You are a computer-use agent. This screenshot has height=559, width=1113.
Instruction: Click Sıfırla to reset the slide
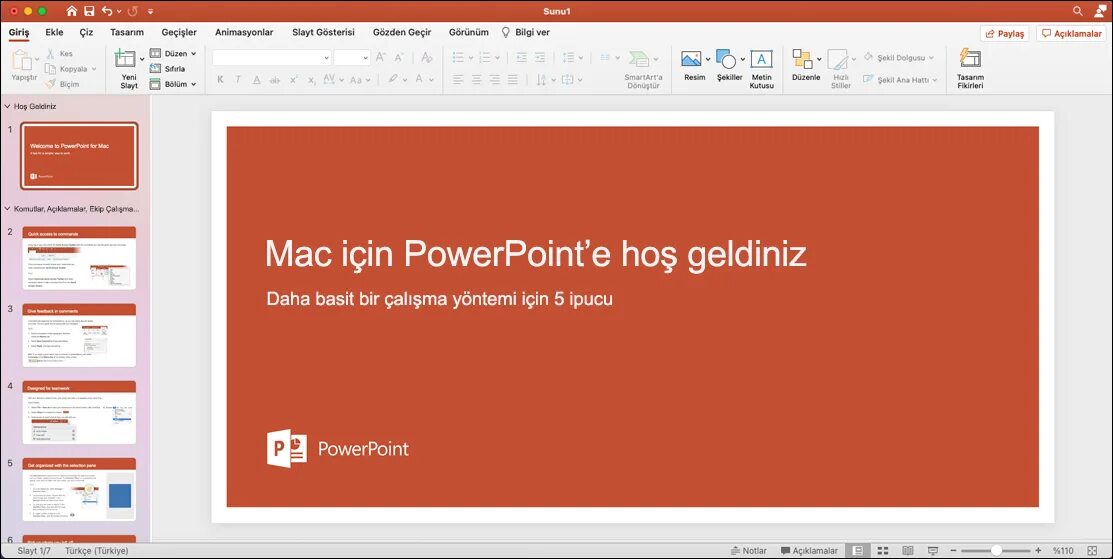pos(168,69)
